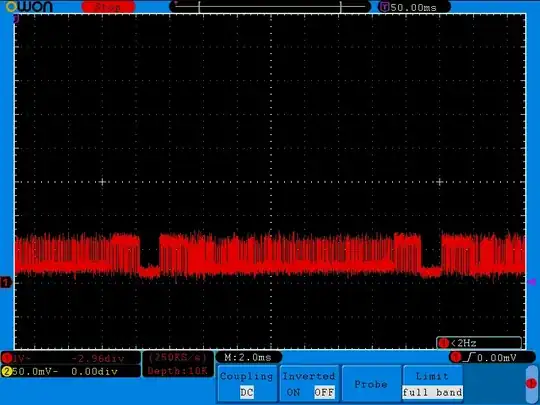The width and height of the screenshot is (540, 405).
Task: Open the Coupling menu
Action: coord(247,384)
